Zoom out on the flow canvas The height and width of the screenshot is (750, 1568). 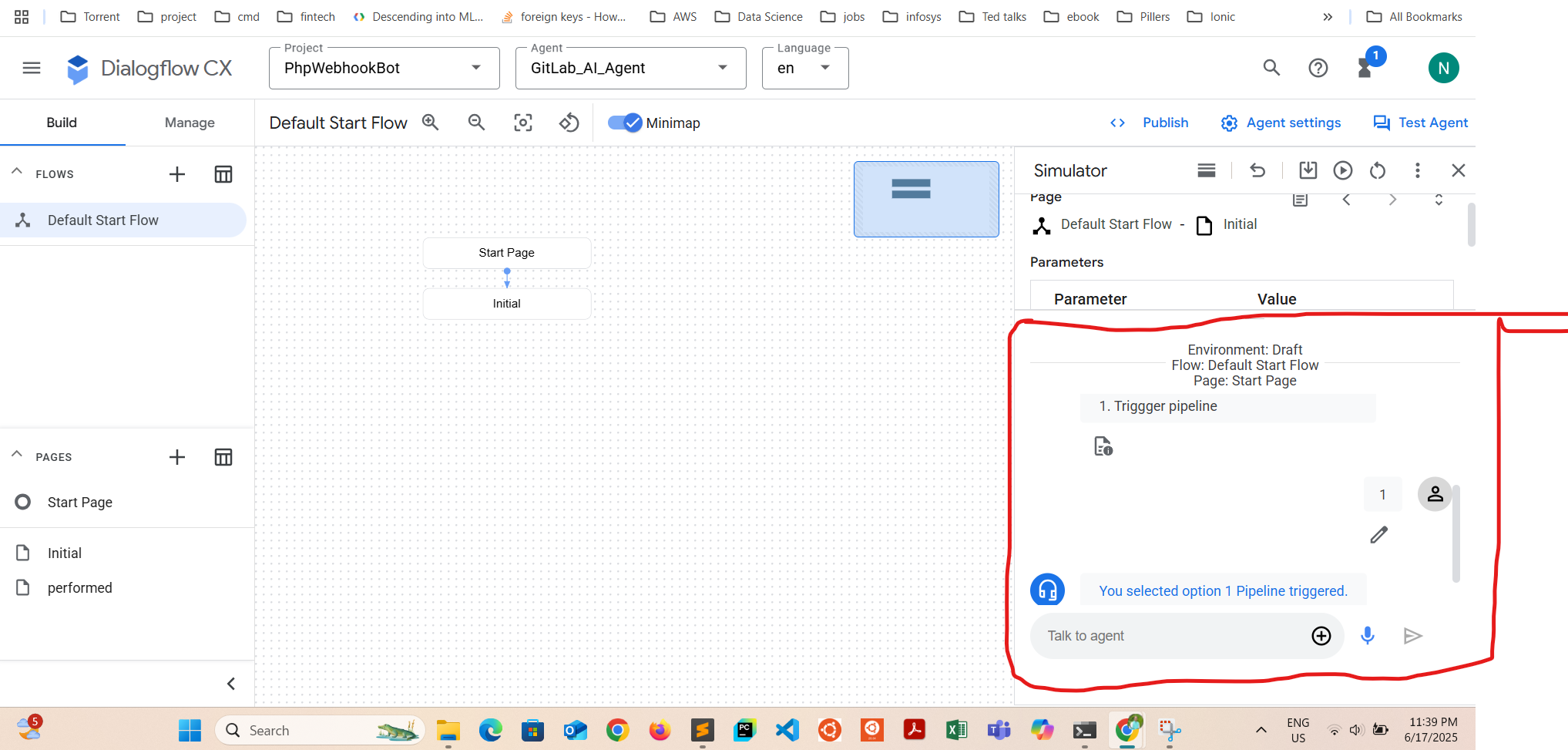point(477,123)
